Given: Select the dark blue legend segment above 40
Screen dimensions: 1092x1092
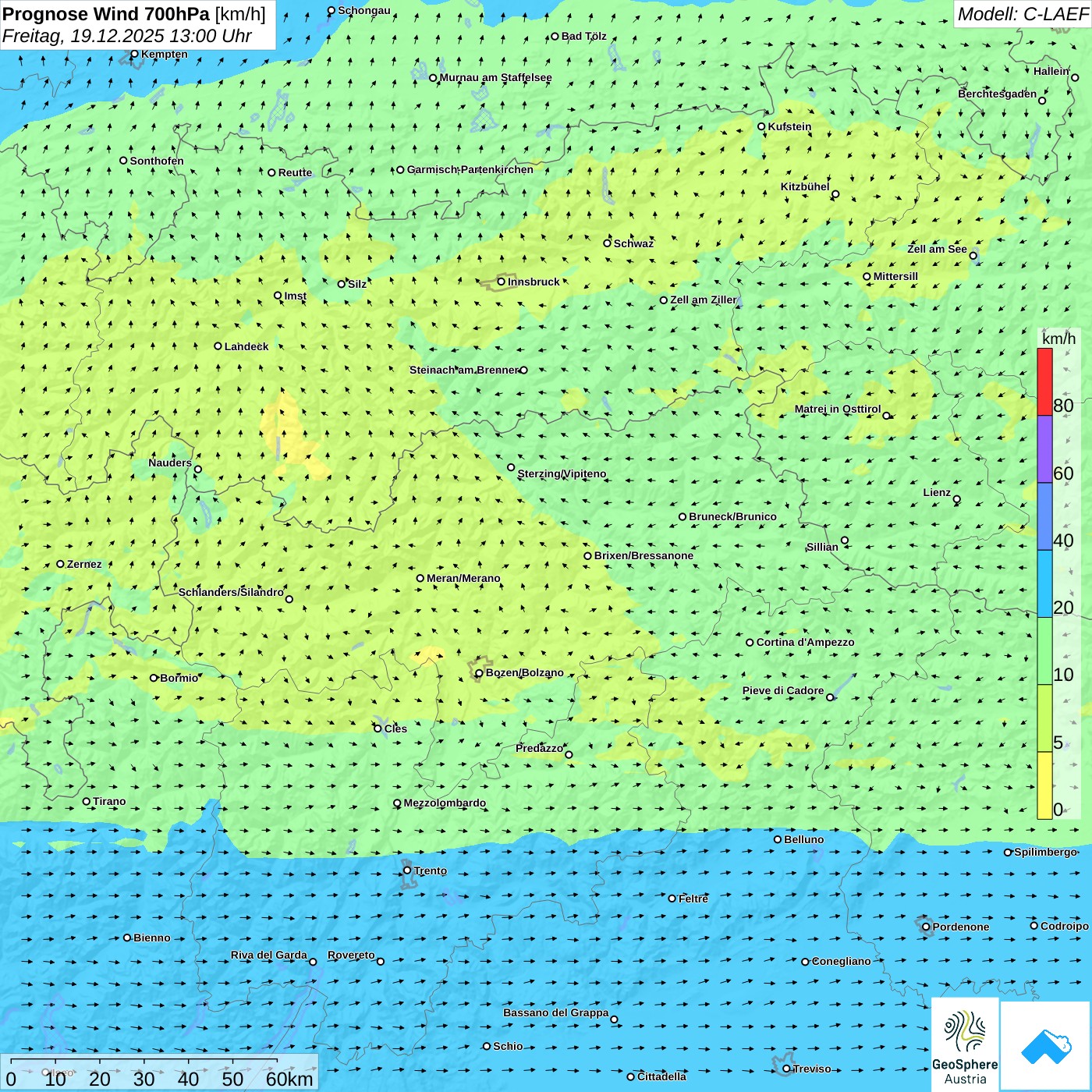Looking at the screenshot, I should click(1044, 516).
